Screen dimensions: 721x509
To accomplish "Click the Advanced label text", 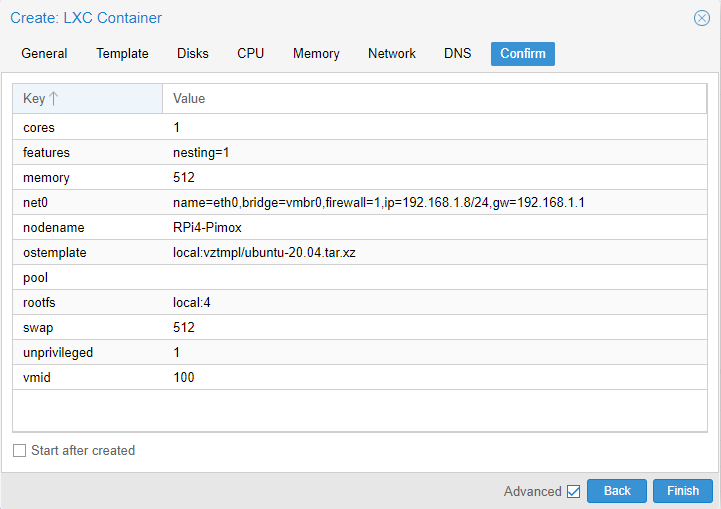I will tap(532, 491).
